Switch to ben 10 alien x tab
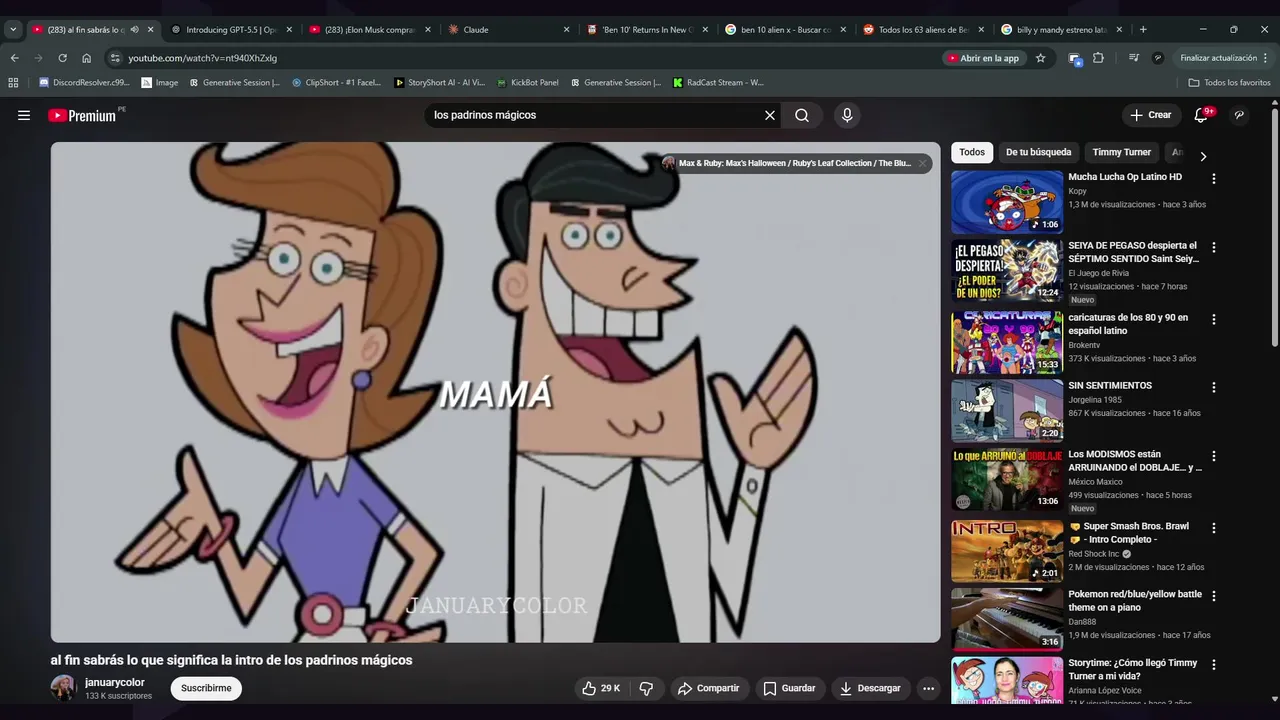1280x720 pixels. pyautogui.click(x=785, y=30)
